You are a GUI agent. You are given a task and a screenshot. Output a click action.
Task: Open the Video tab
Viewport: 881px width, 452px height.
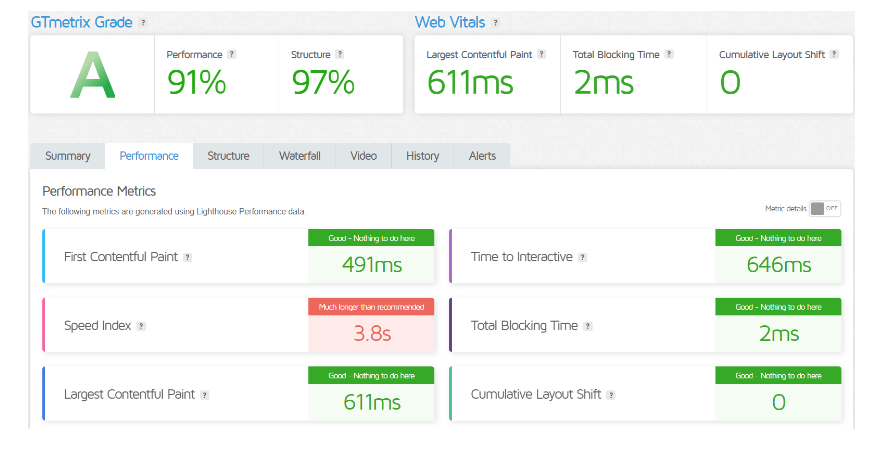(364, 156)
